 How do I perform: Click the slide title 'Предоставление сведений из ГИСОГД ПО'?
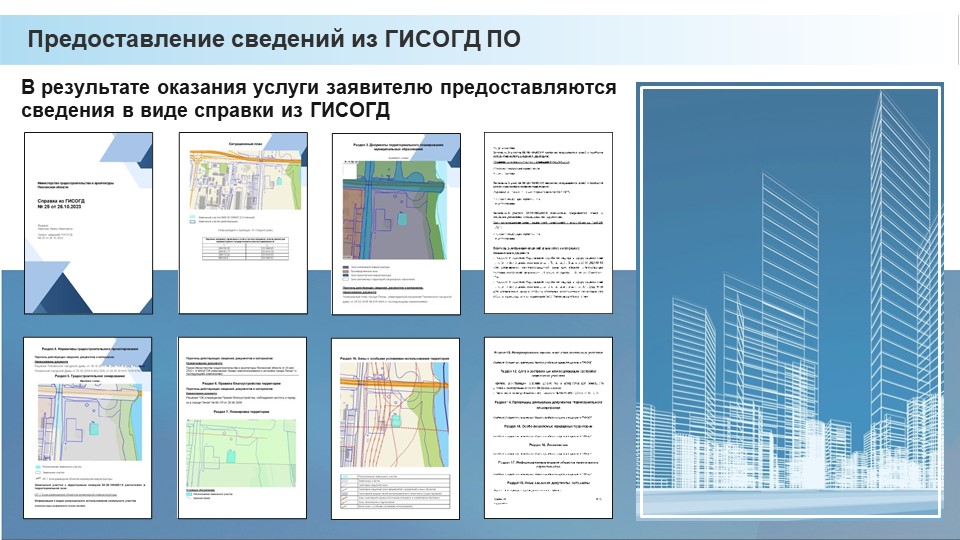(274, 39)
